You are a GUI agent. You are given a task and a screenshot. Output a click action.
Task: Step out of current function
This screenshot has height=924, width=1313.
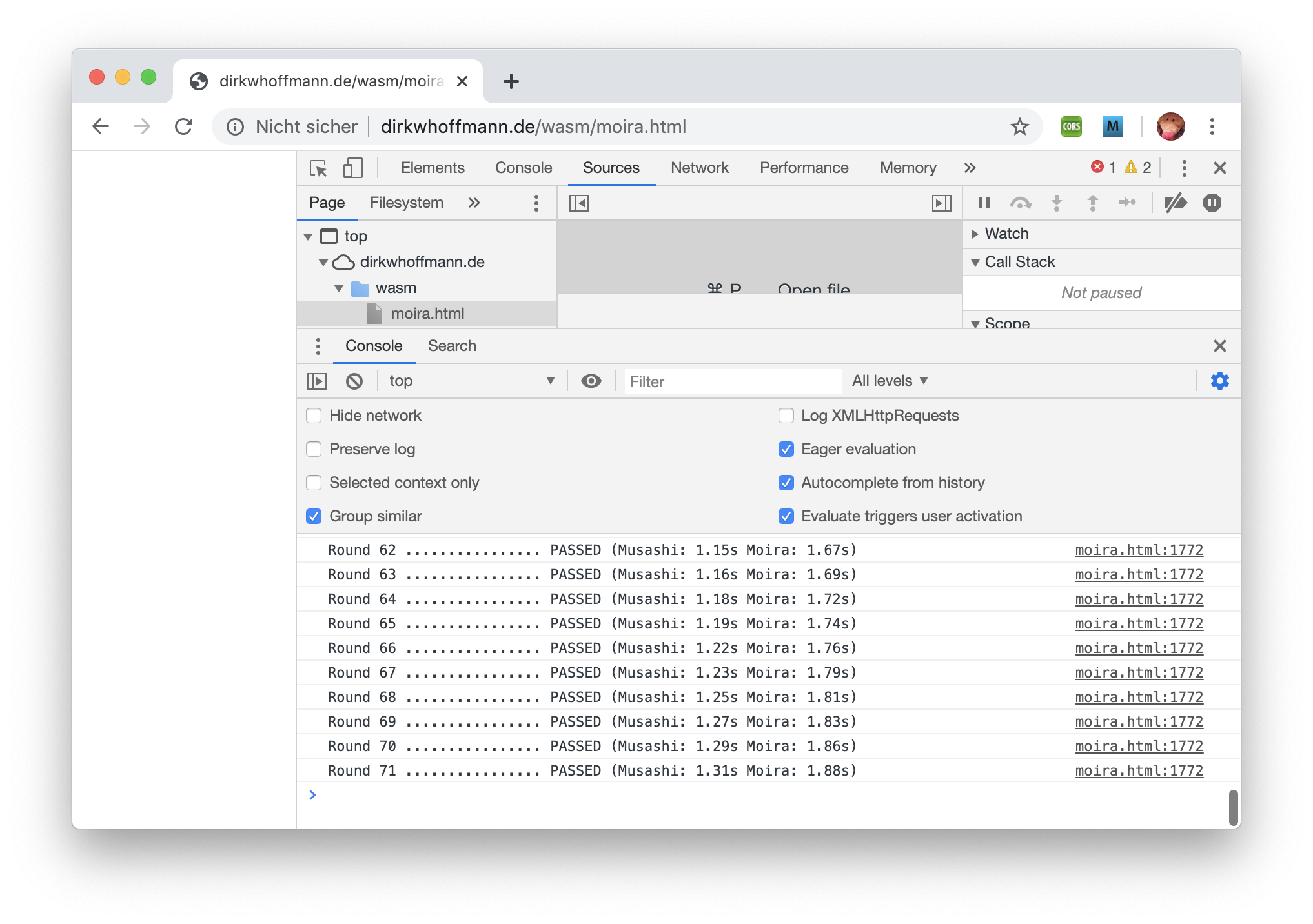tap(1093, 203)
